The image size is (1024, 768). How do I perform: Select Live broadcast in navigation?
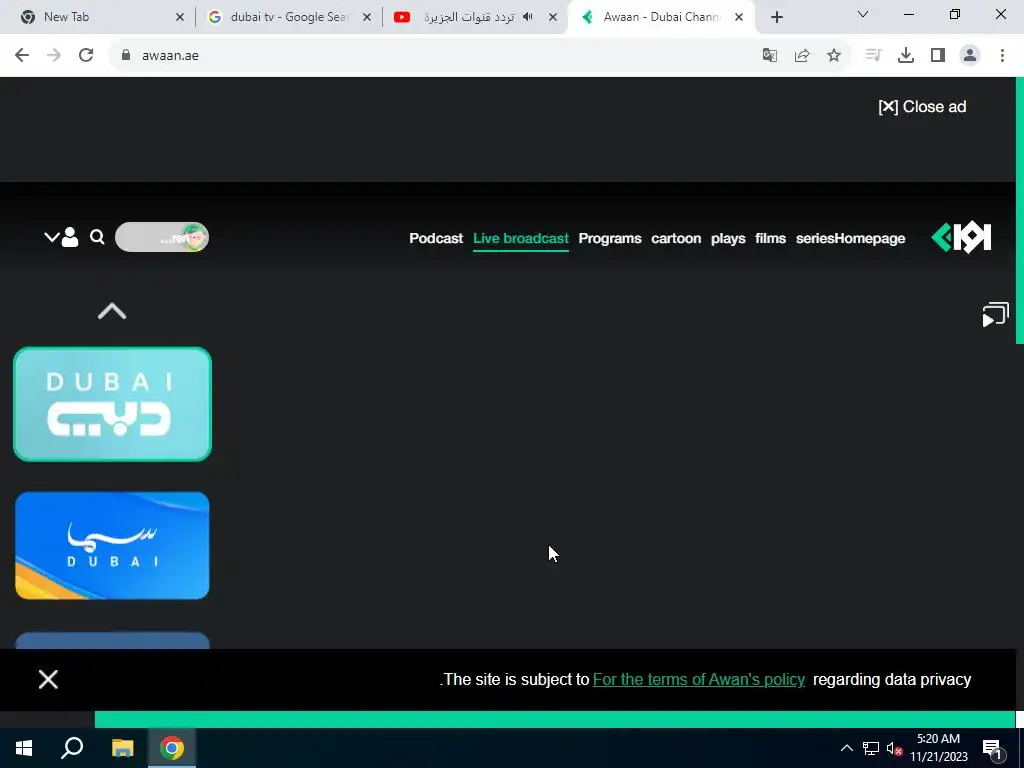[x=520, y=238]
